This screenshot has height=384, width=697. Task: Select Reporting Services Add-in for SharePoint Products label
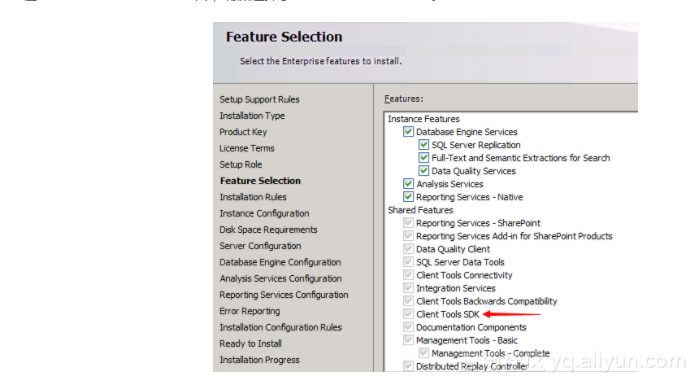point(514,236)
